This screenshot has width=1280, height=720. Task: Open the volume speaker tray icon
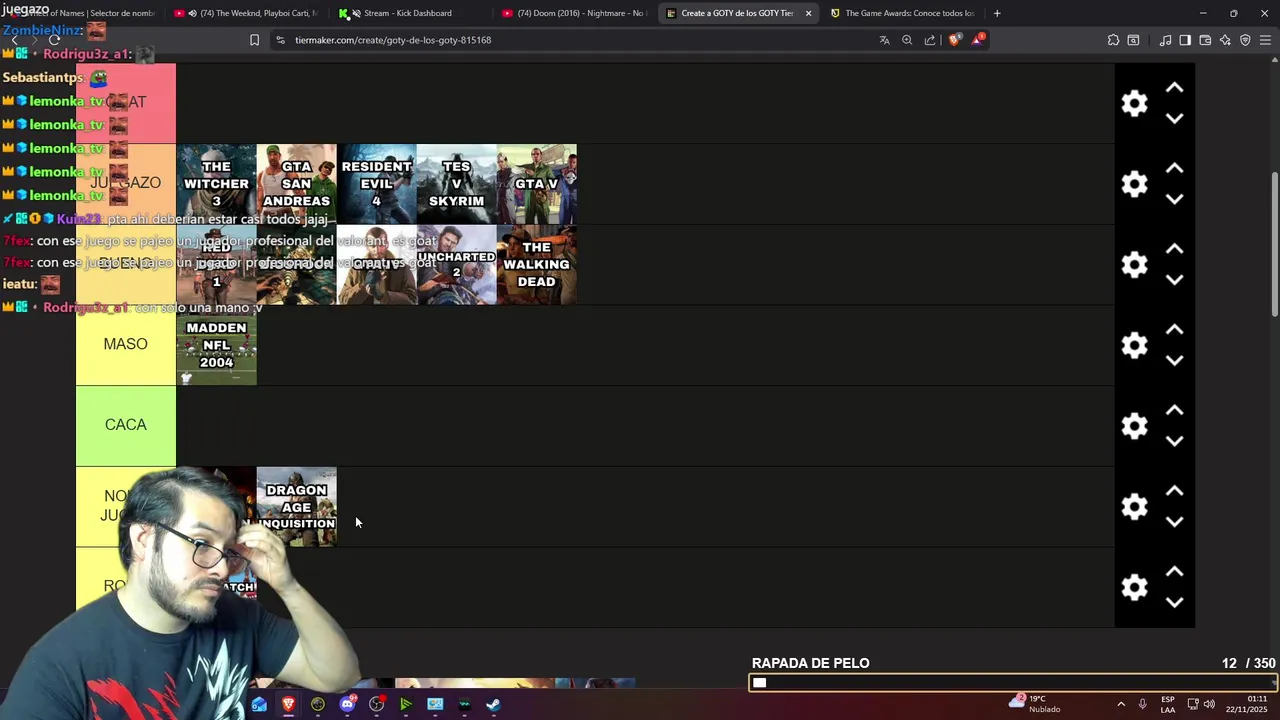(x=1208, y=704)
